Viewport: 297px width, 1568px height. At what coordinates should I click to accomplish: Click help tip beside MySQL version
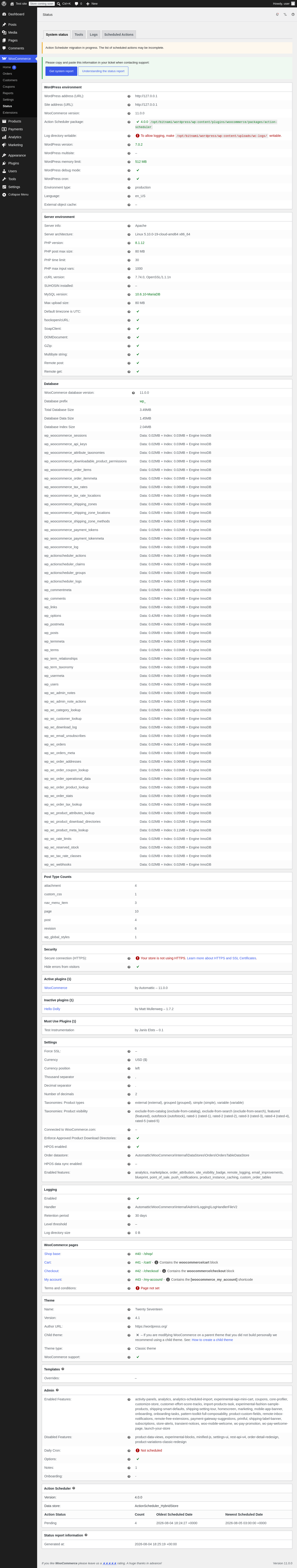coord(129,294)
